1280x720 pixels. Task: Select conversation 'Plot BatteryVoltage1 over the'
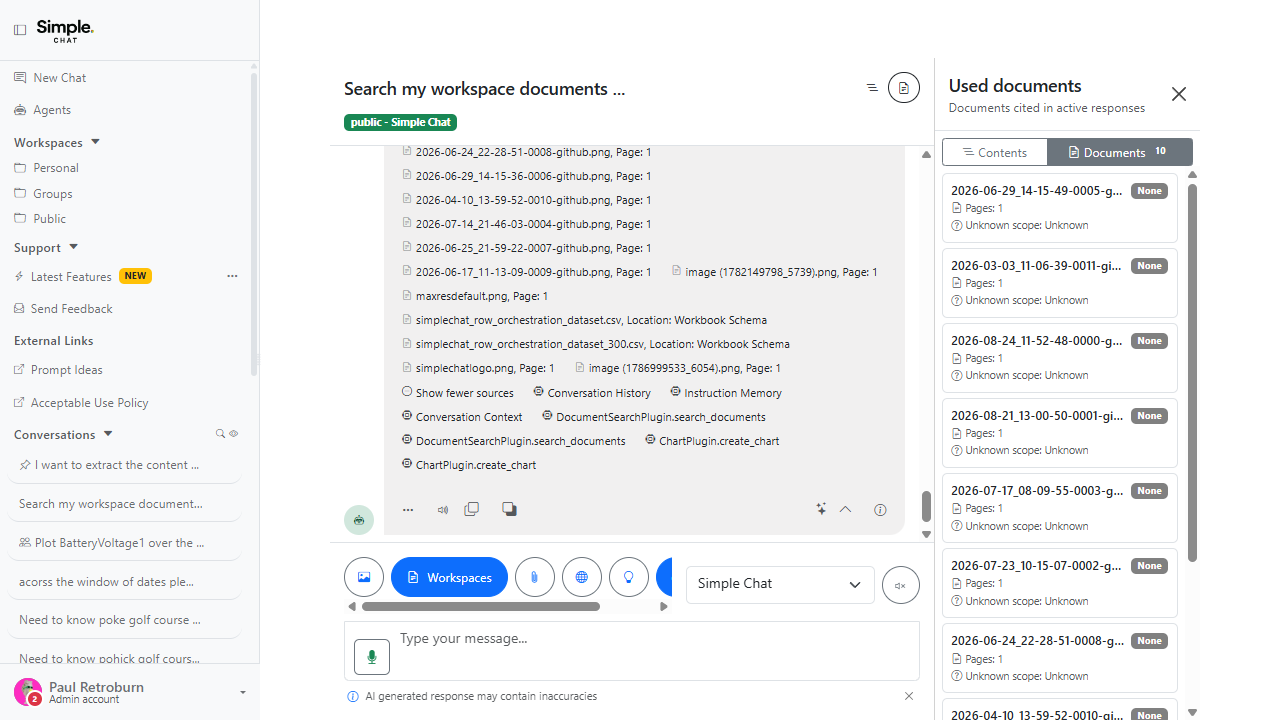coord(124,543)
